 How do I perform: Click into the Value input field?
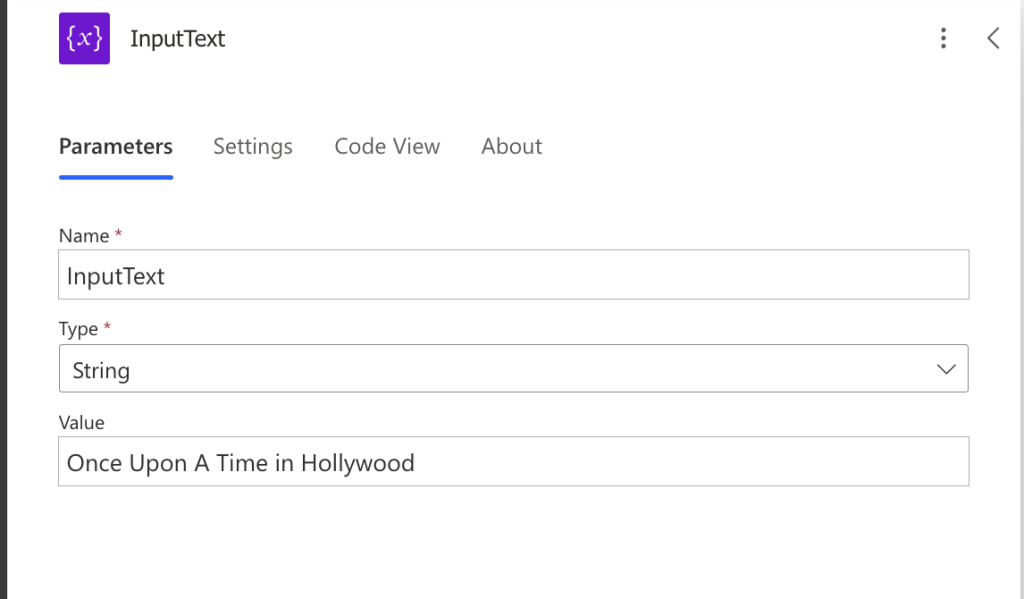click(513, 462)
